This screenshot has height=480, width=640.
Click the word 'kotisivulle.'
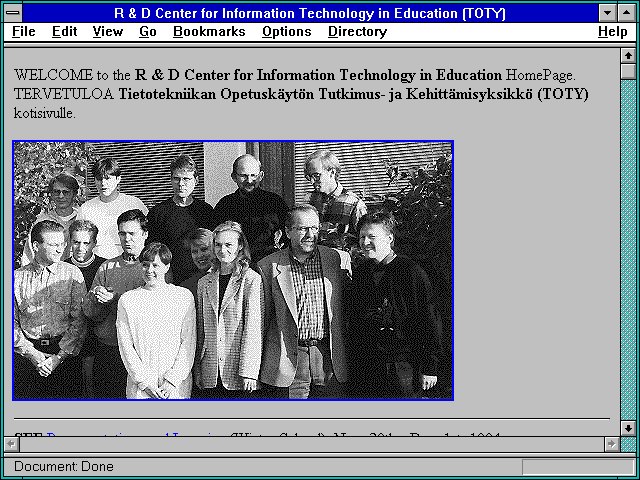tap(45, 113)
